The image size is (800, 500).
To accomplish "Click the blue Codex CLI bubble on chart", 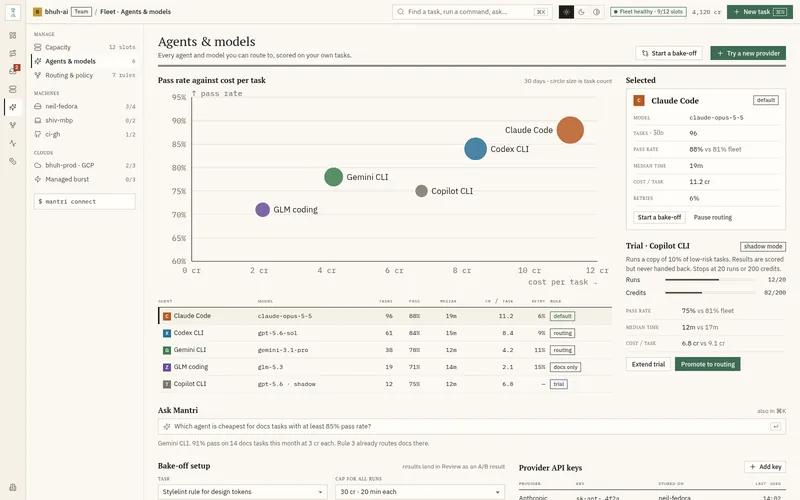I will [476, 149].
